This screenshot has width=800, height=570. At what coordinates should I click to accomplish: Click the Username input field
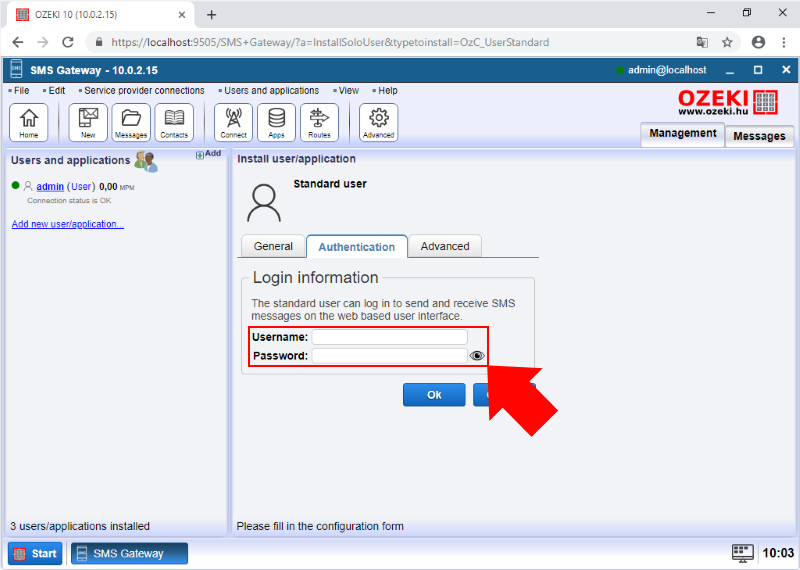[390, 337]
